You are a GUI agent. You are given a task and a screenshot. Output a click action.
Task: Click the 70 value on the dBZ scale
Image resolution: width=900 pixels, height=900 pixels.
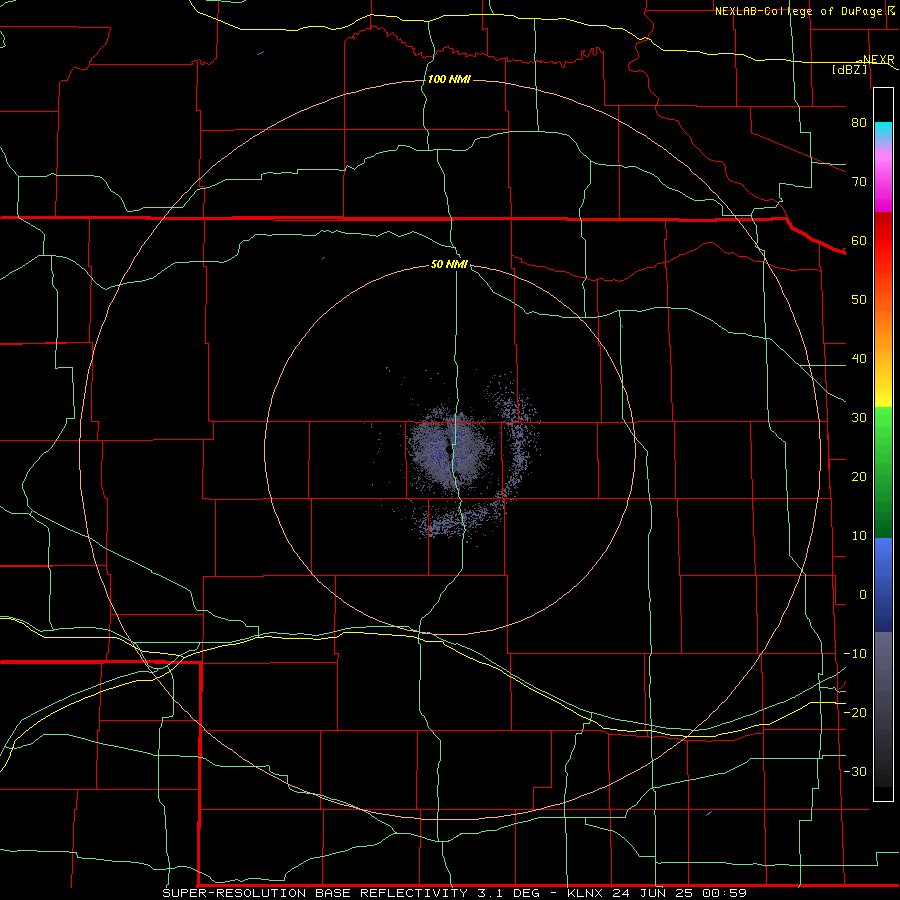coord(859,182)
